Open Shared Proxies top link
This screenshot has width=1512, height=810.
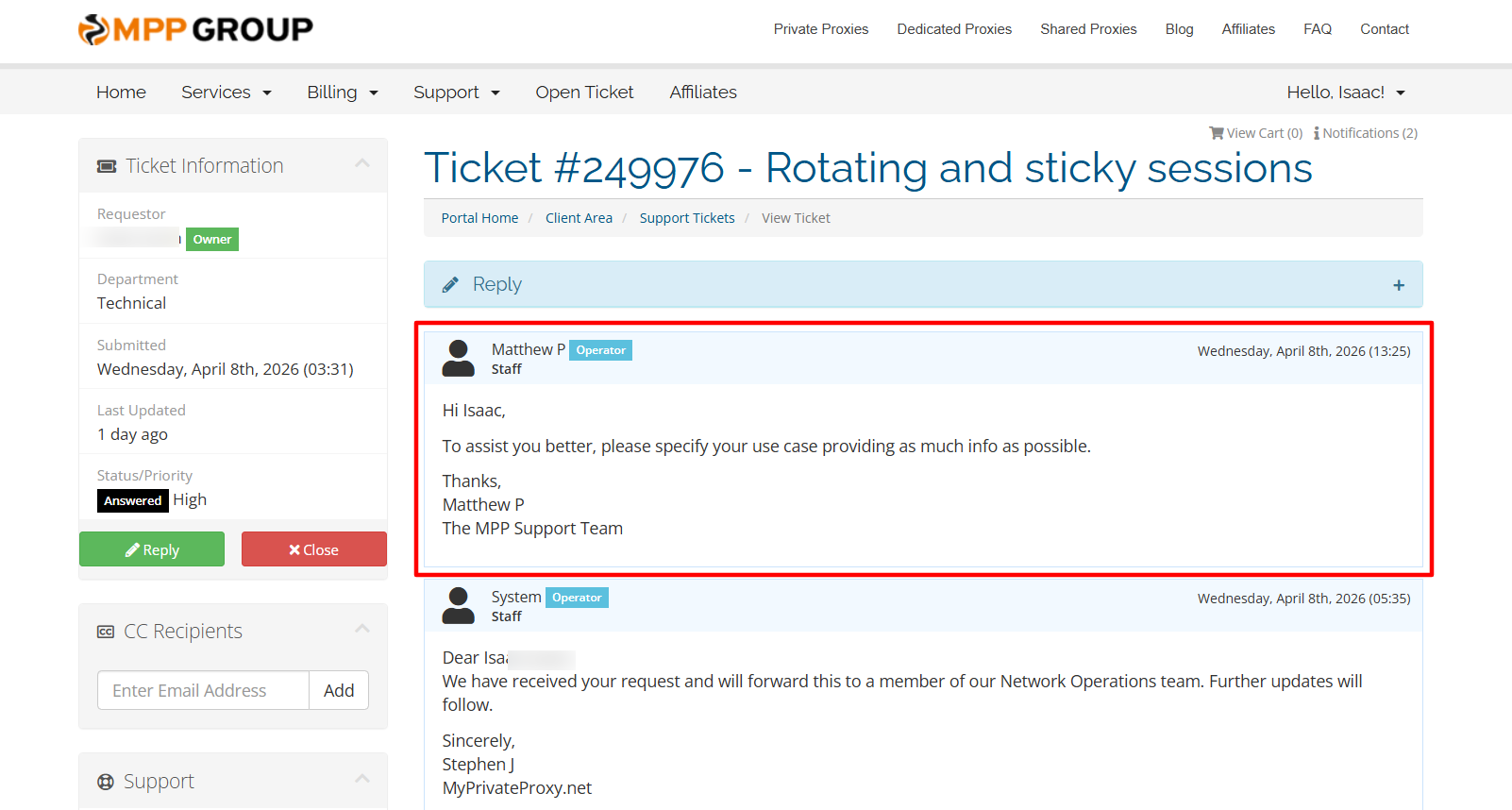(x=1088, y=29)
